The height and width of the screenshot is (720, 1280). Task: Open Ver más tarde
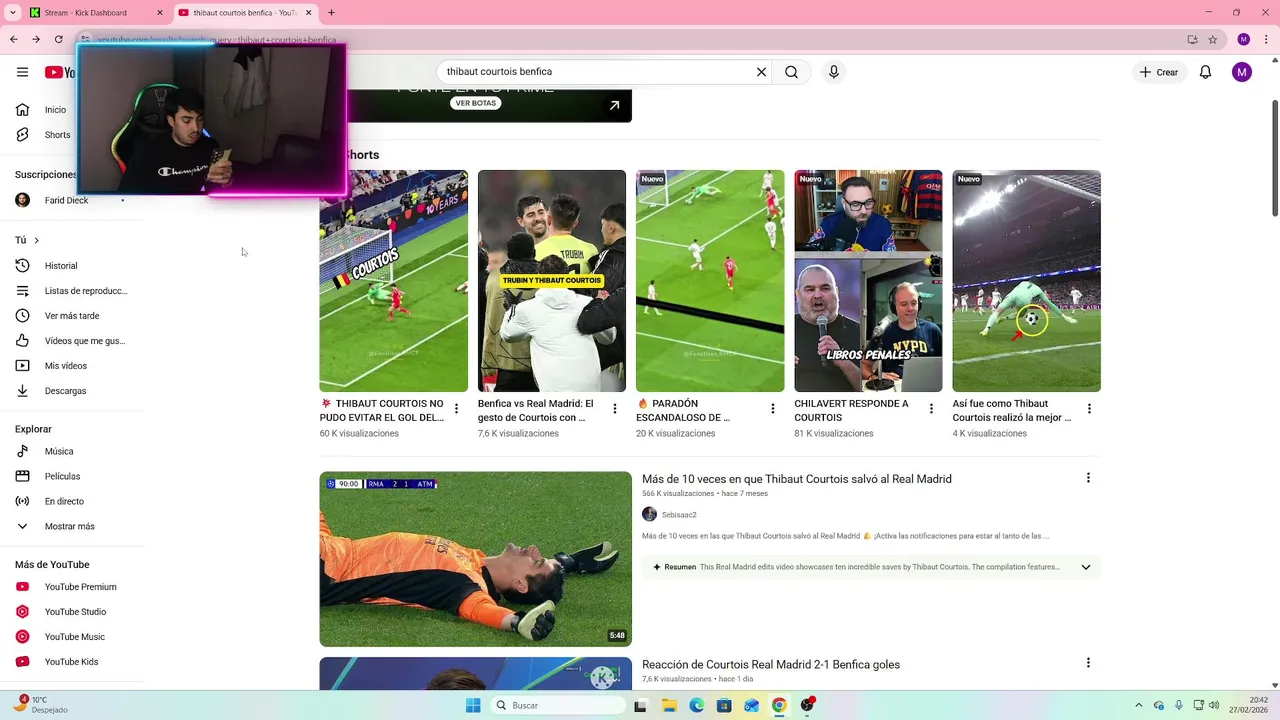[70, 316]
